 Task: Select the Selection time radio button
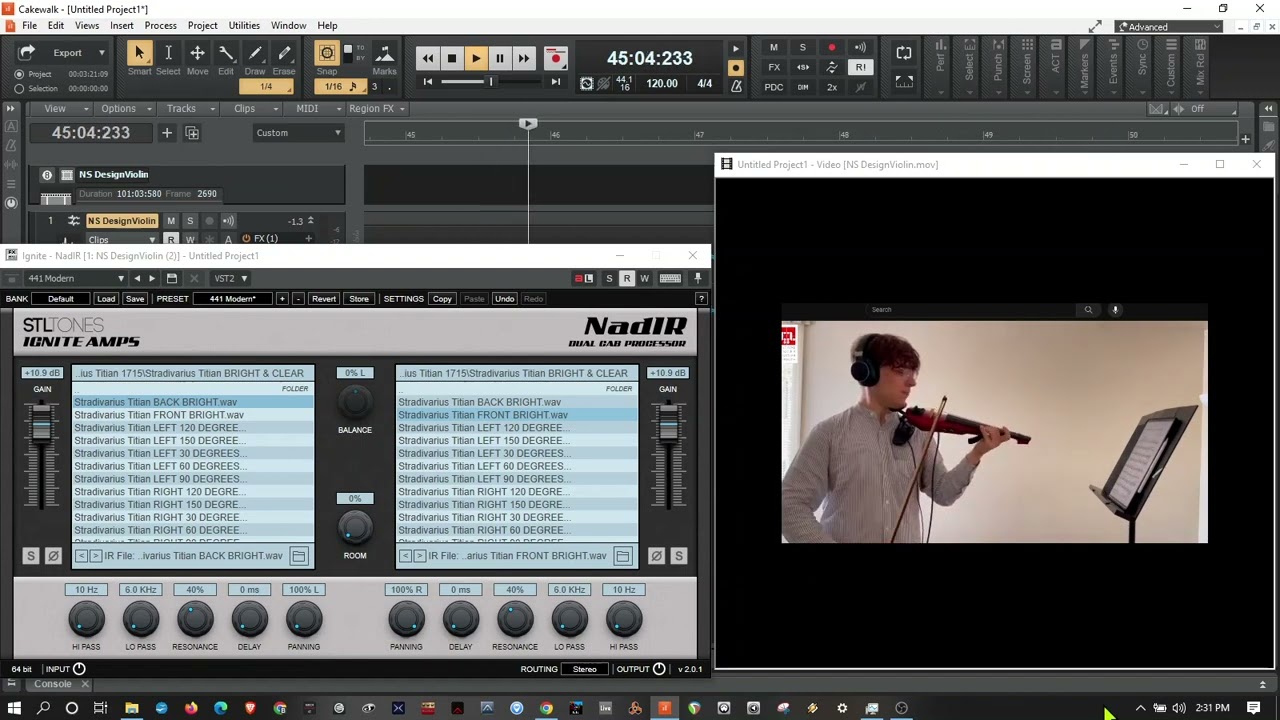tap(19, 88)
